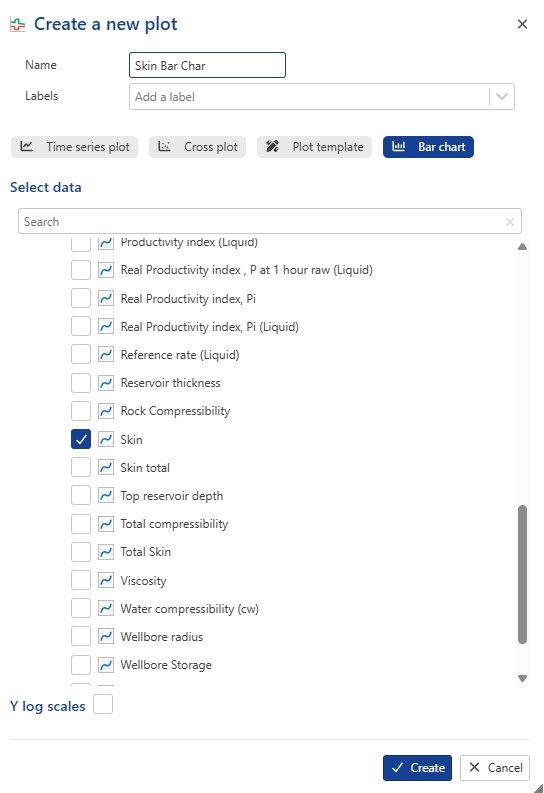This screenshot has height=793, width=544.
Task: Click the Cancel button
Action: click(495, 768)
